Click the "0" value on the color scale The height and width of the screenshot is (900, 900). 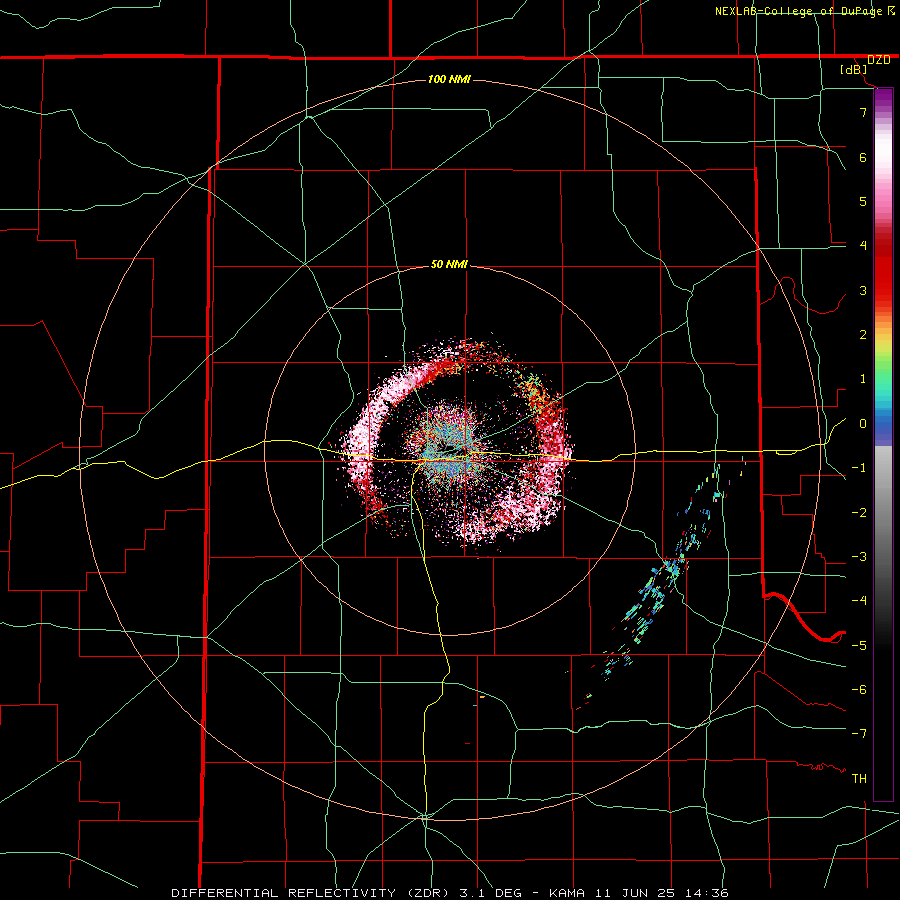tap(863, 424)
